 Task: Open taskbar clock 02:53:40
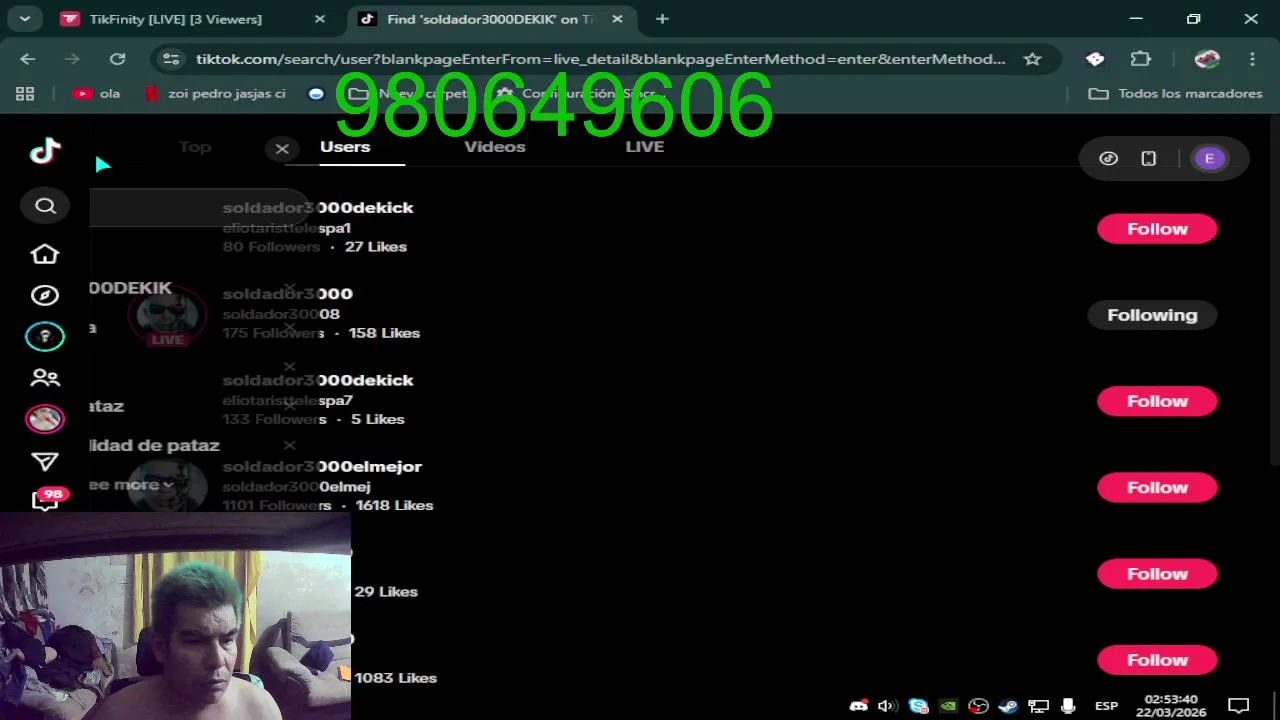tap(1171, 706)
